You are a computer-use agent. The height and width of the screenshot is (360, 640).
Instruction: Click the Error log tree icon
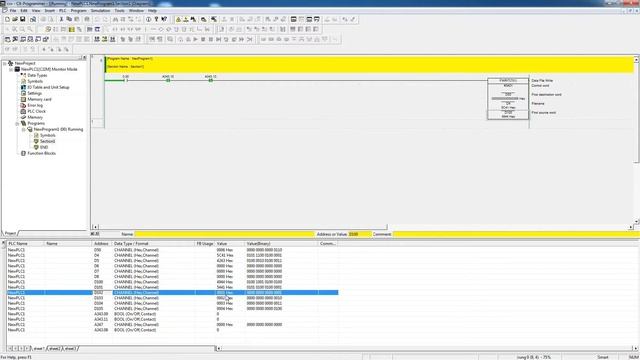click(23, 105)
